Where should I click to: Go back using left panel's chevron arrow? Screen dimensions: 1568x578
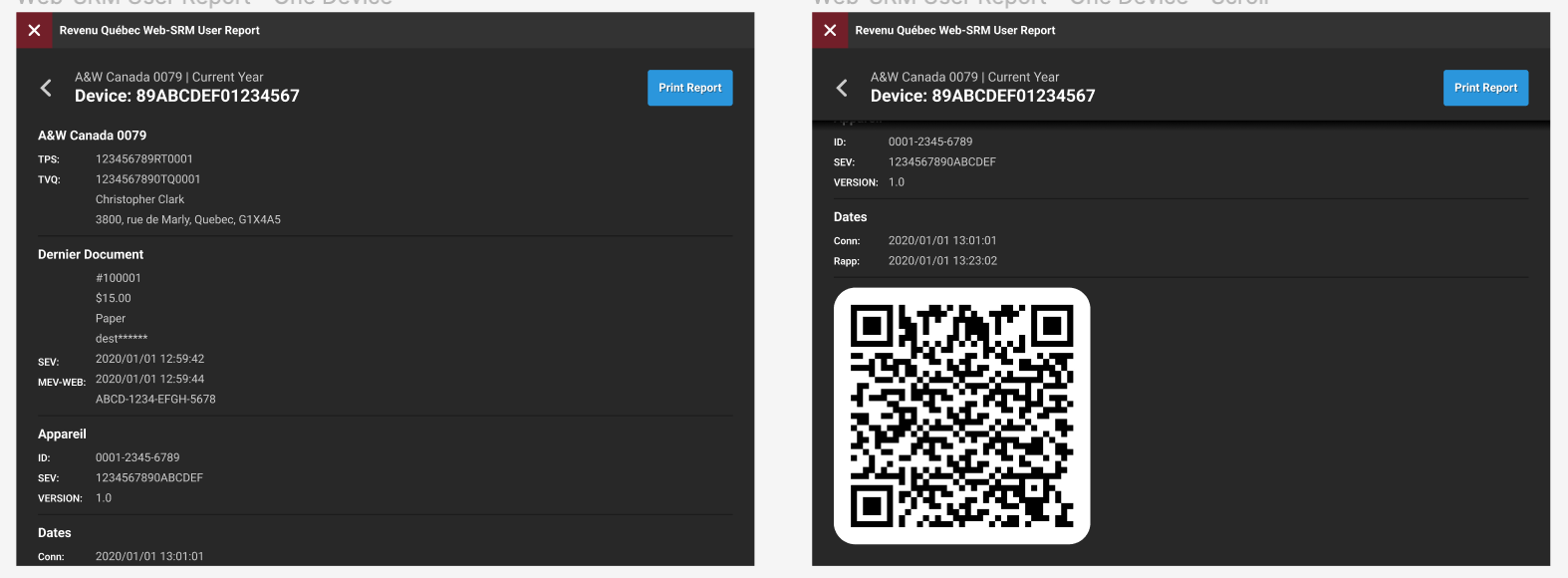click(46, 88)
